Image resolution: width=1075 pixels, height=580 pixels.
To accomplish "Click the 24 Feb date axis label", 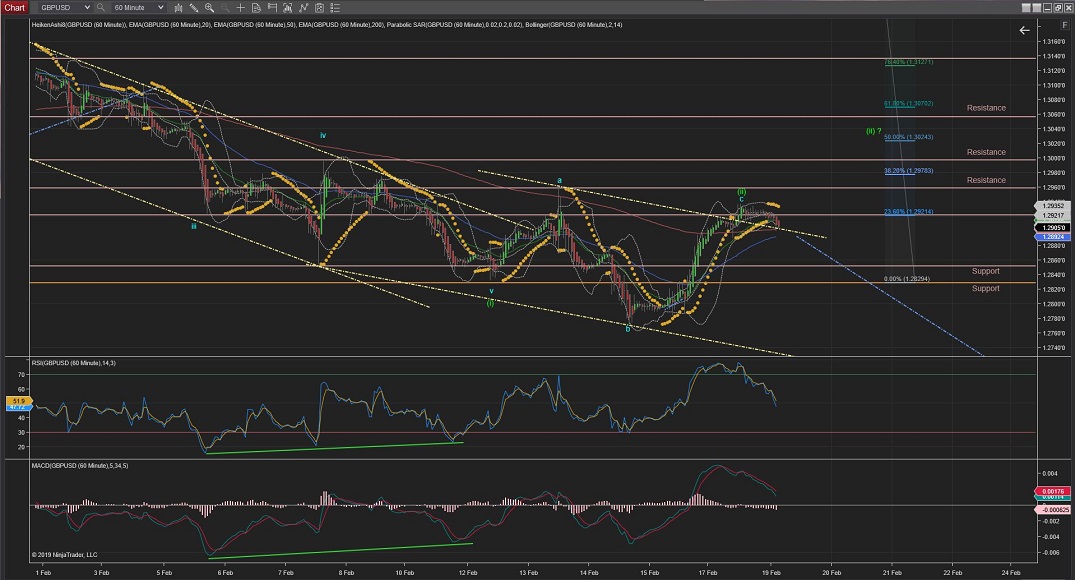I will pyautogui.click(x=1011, y=572).
